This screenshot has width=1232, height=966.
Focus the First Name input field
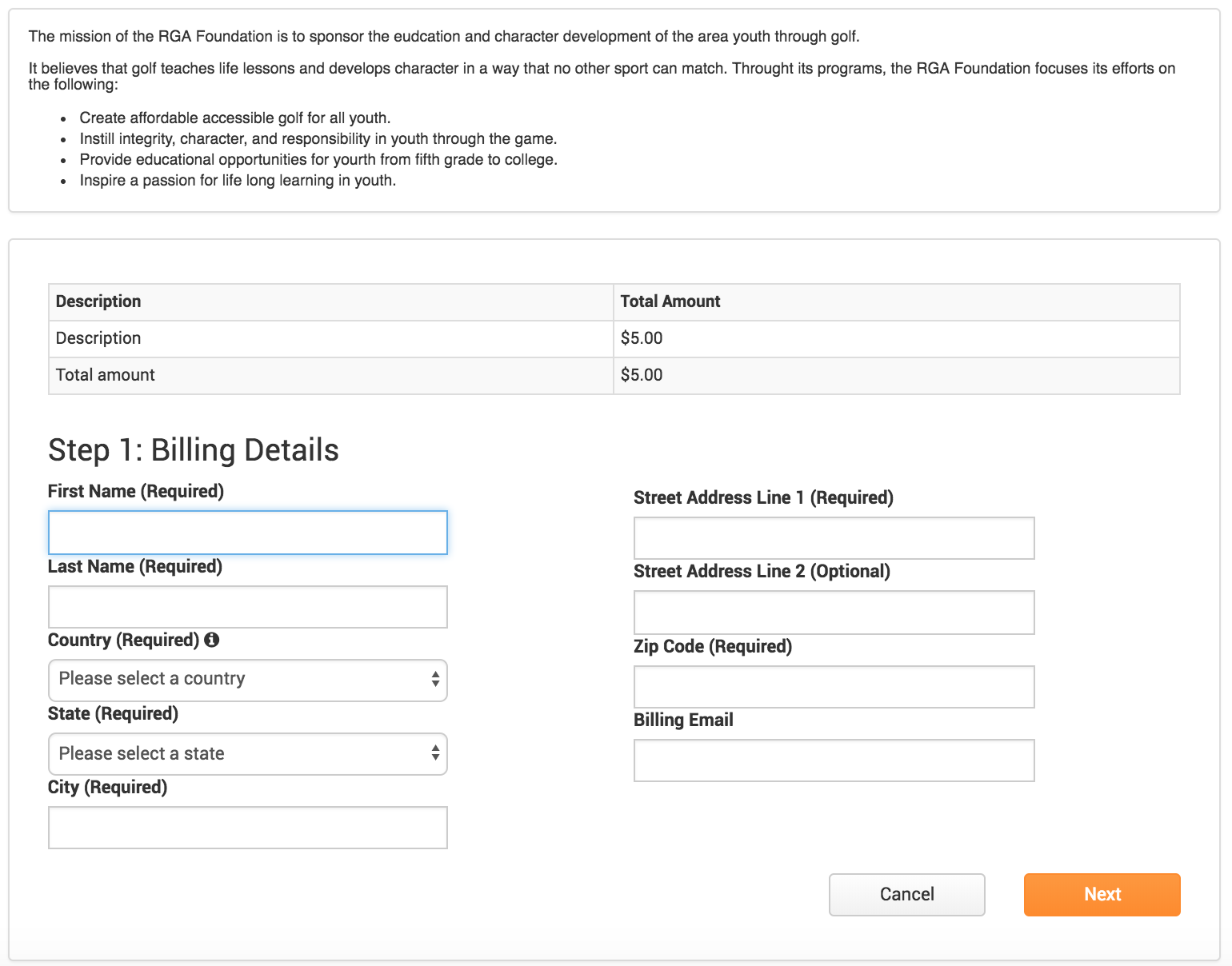[248, 533]
